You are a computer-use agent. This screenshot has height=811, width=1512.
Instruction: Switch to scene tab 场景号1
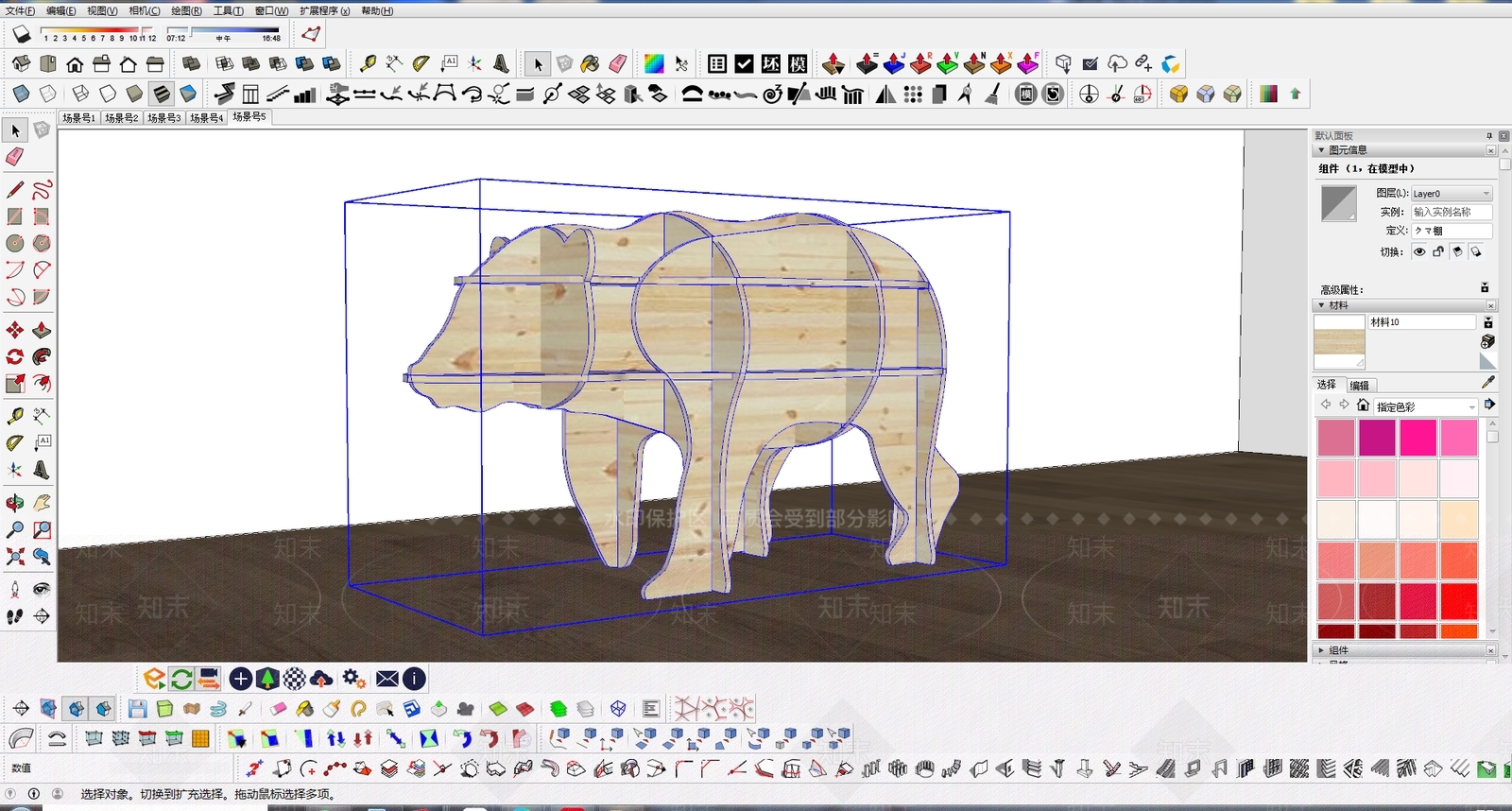pyautogui.click(x=78, y=118)
